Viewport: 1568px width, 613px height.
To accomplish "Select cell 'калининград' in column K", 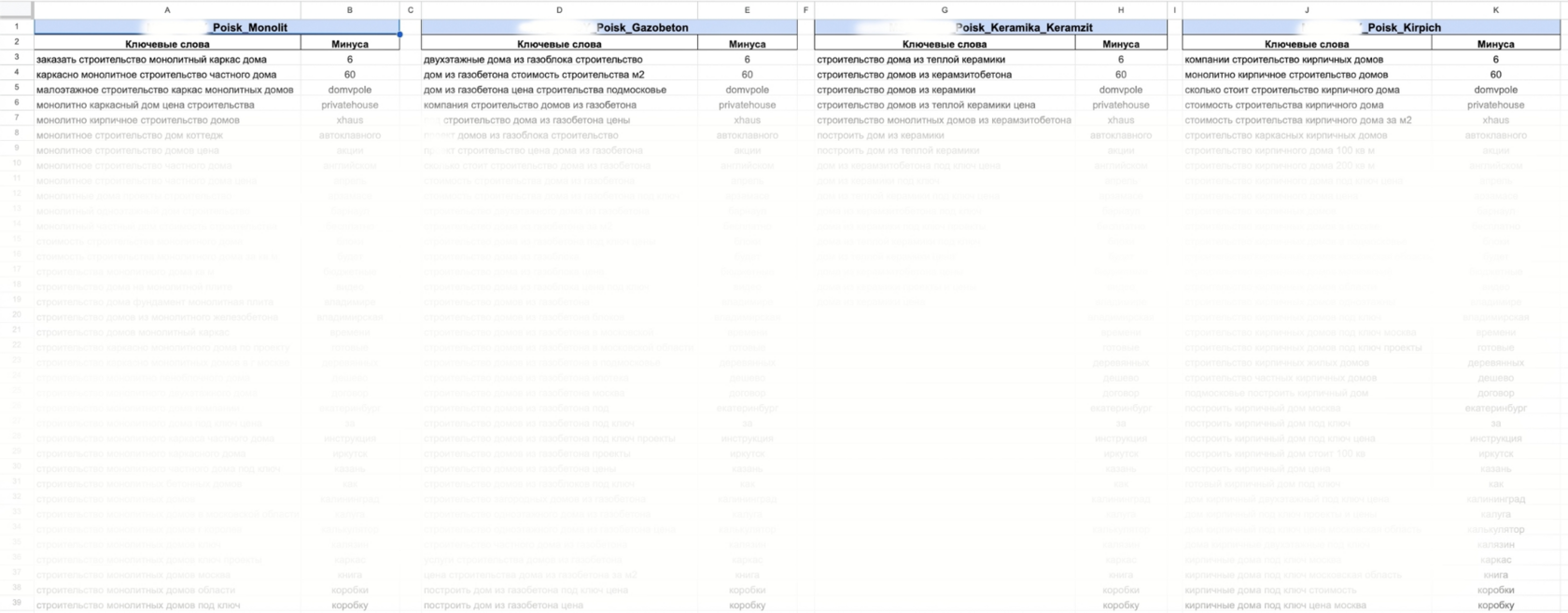I will pos(1495,498).
